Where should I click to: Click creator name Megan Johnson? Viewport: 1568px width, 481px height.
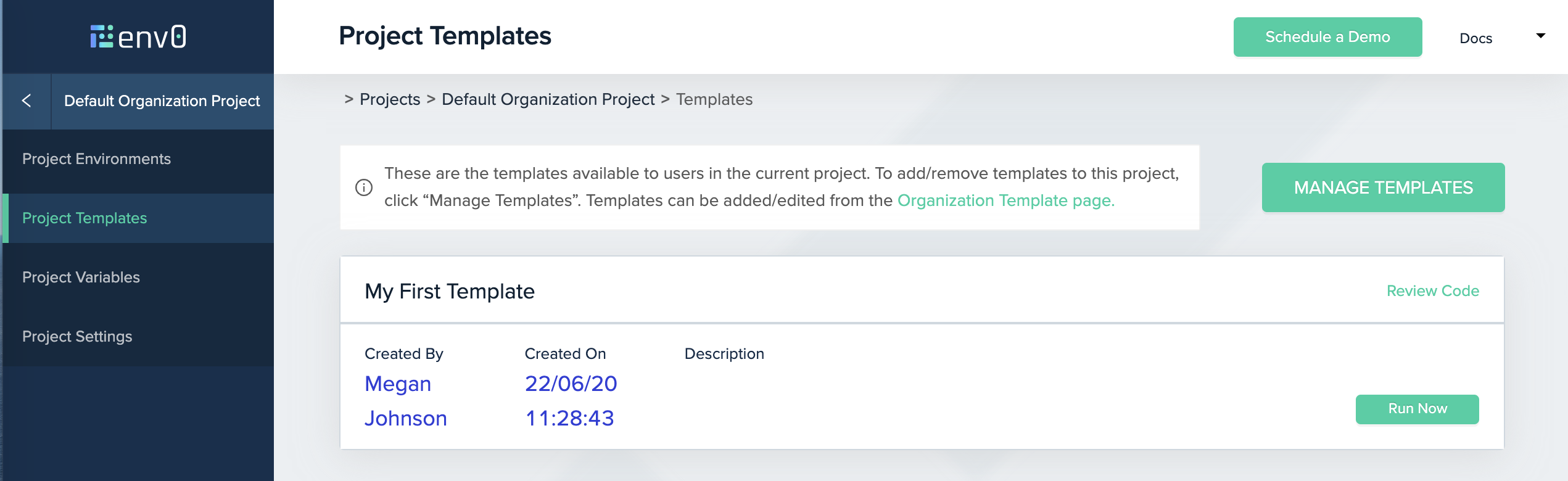click(405, 401)
